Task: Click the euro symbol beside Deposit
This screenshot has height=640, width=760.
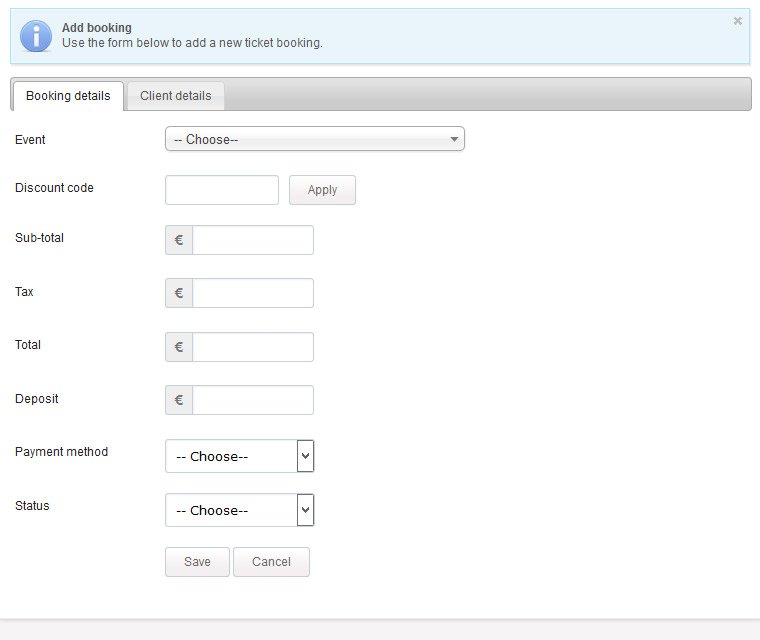Action: point(179,400)
